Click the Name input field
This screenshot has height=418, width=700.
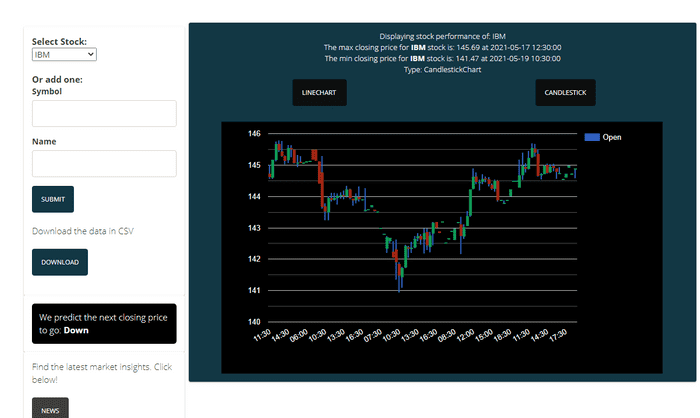pos(104,163)
